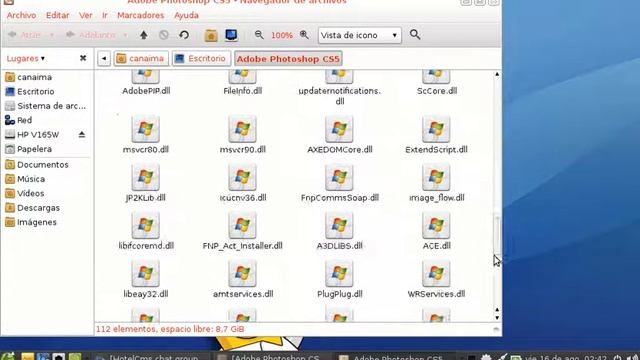Click the Adelante dropdown arrow
The image size is (640, 360).
(x=125, y=35)
